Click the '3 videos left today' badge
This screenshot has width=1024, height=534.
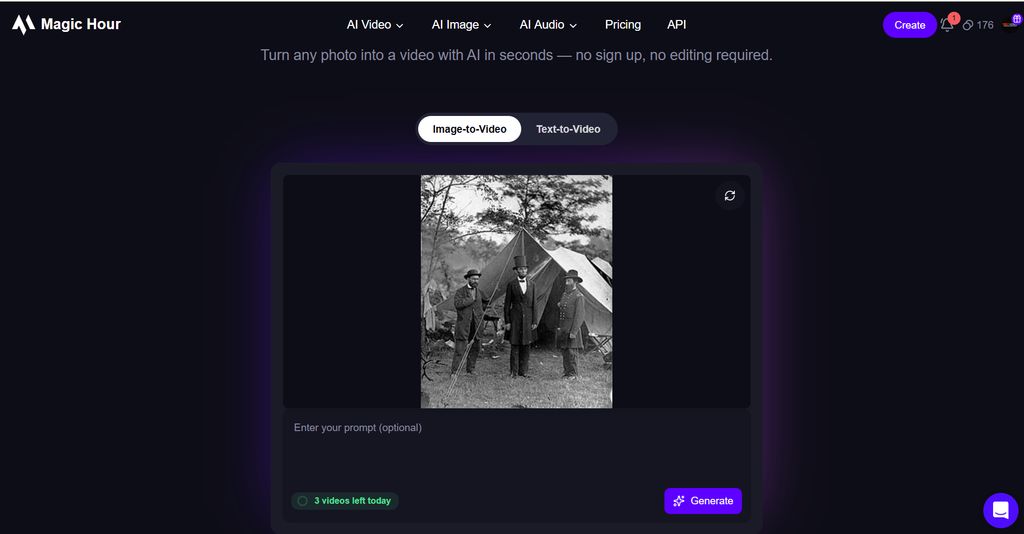(345, 501)
